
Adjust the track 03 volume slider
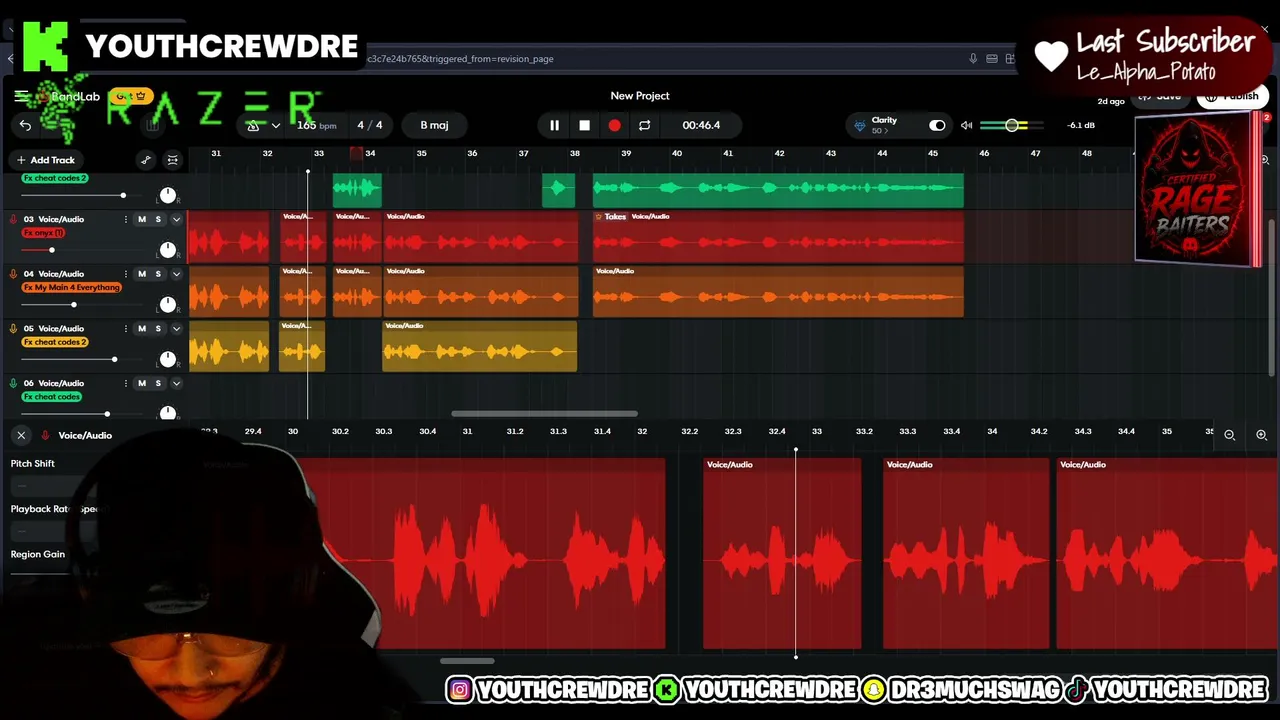coord(51,249)
